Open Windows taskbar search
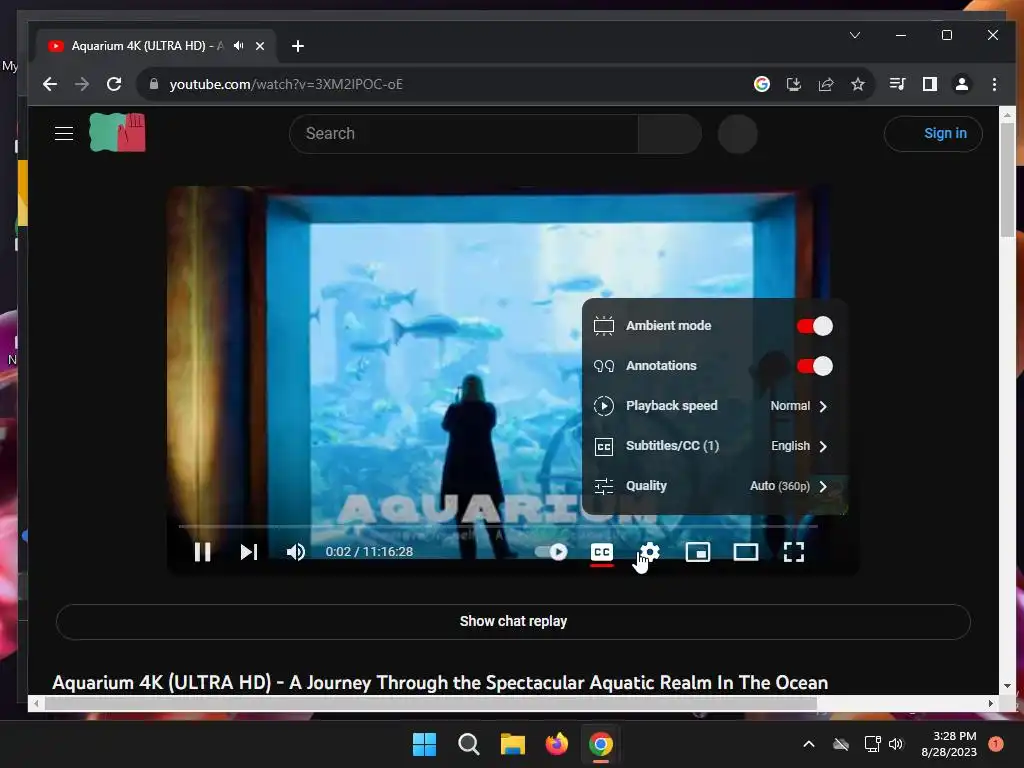Viewport: 1024px width, 768px height. point(468,744)
